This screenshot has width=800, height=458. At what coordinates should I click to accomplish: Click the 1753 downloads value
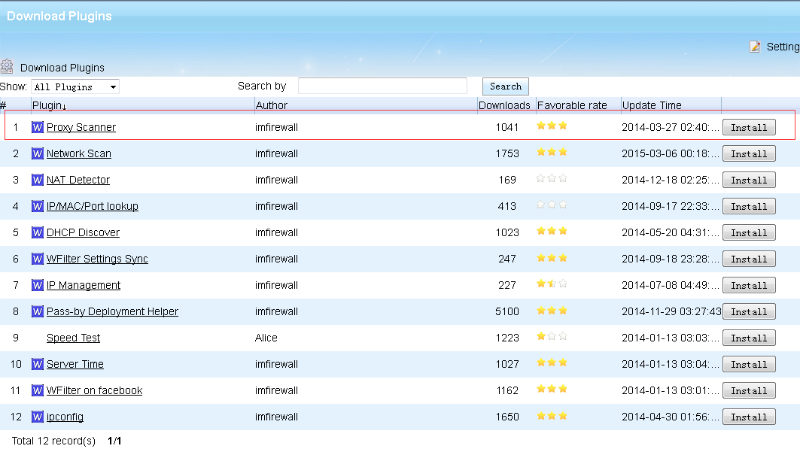(507, 154)
